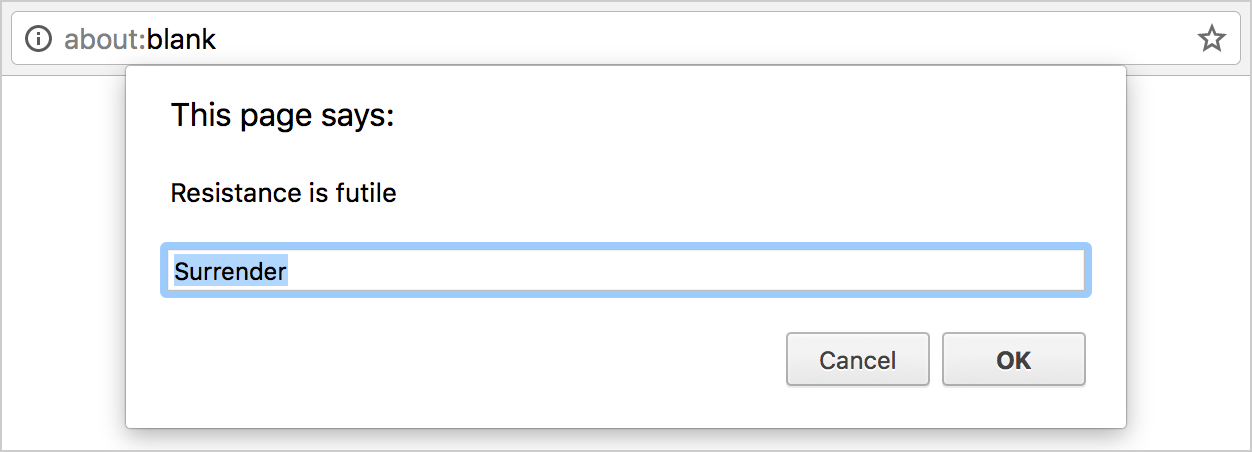Open the site information icon
Image resolution: width=1252 pixels, height=452 pixels.
(x=38, y=39)
